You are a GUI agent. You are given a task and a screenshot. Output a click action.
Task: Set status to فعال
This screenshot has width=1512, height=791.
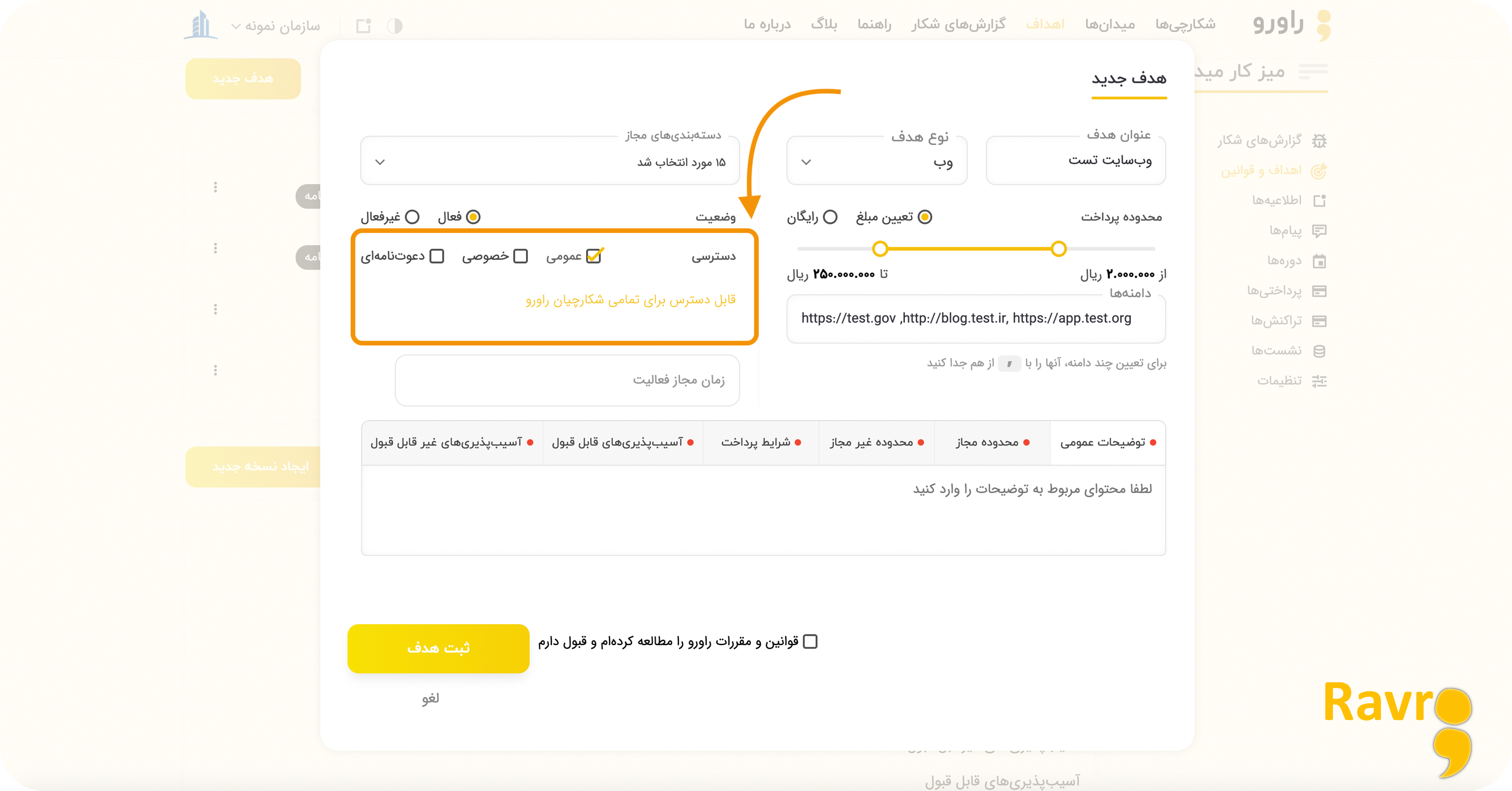tap(473, 217)
